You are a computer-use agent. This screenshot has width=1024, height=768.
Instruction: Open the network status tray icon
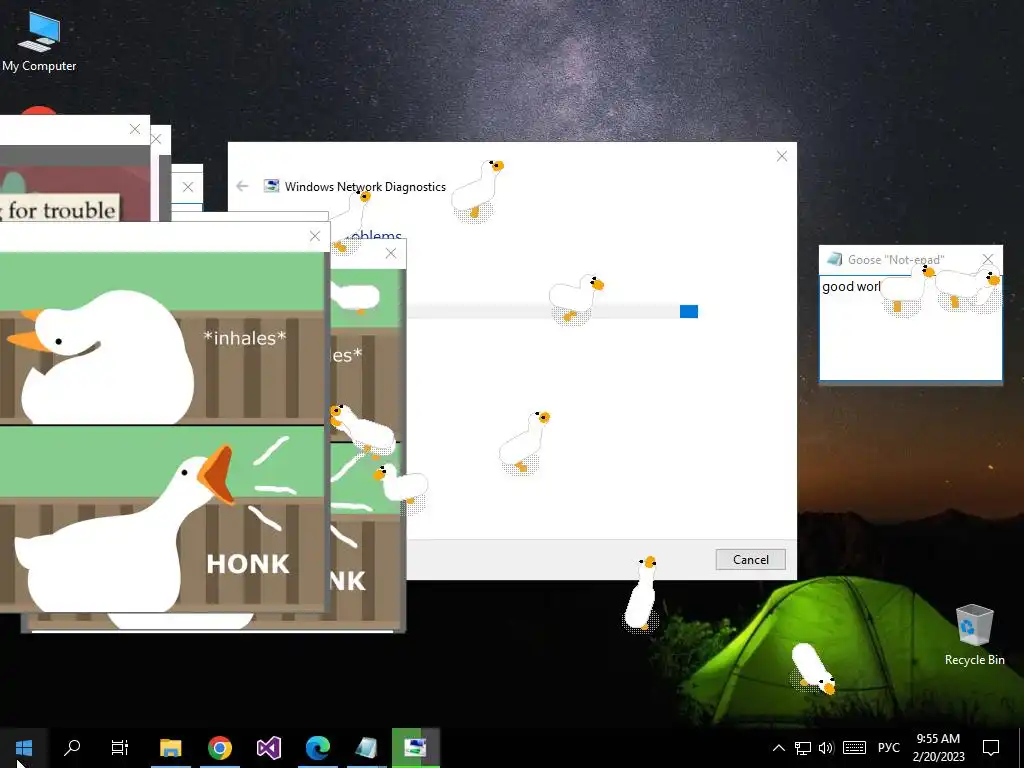803,748
